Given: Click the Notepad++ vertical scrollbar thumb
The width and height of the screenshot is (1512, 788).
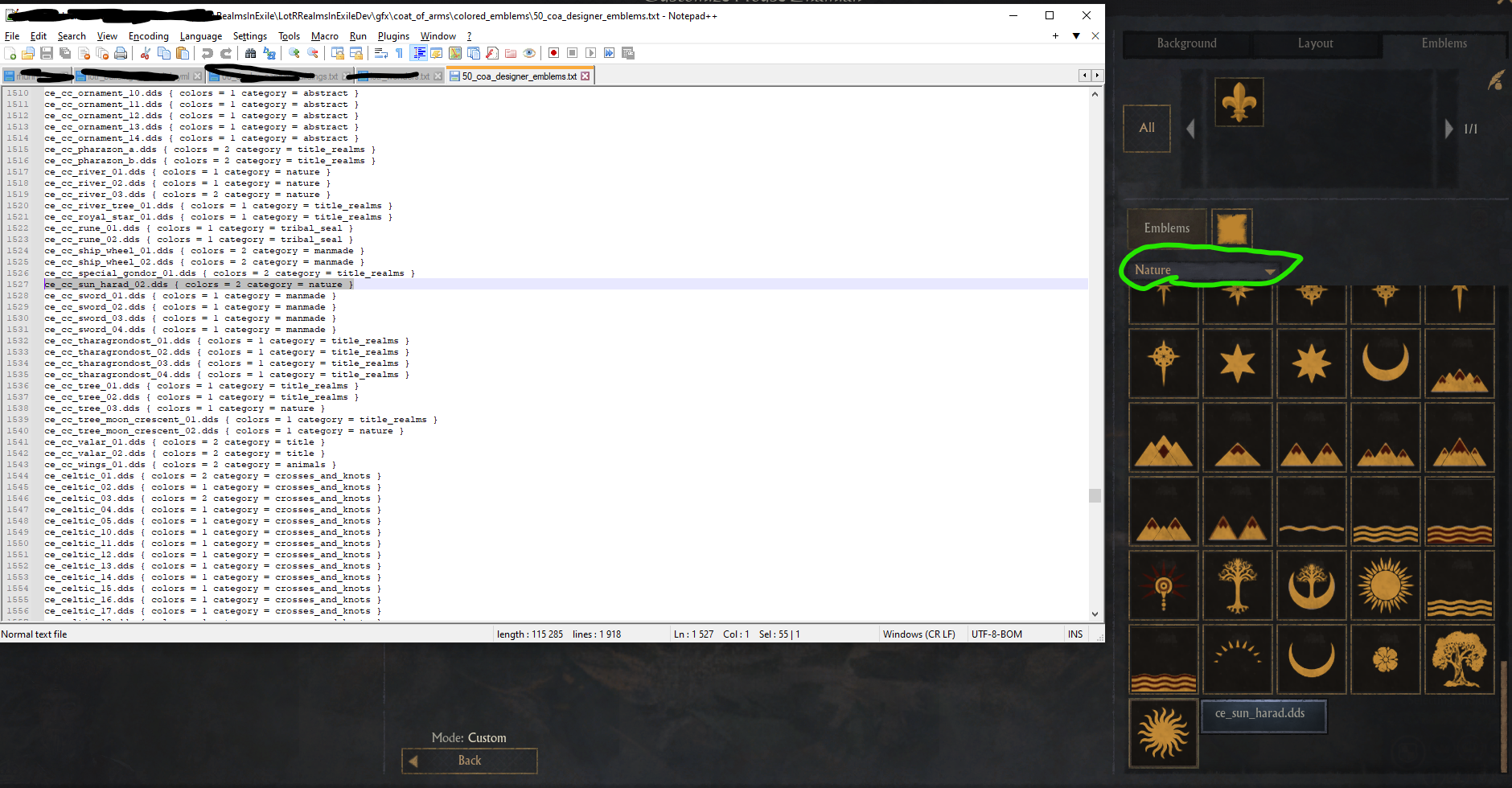Looking at the screenshot, I should pos(1095,495).
